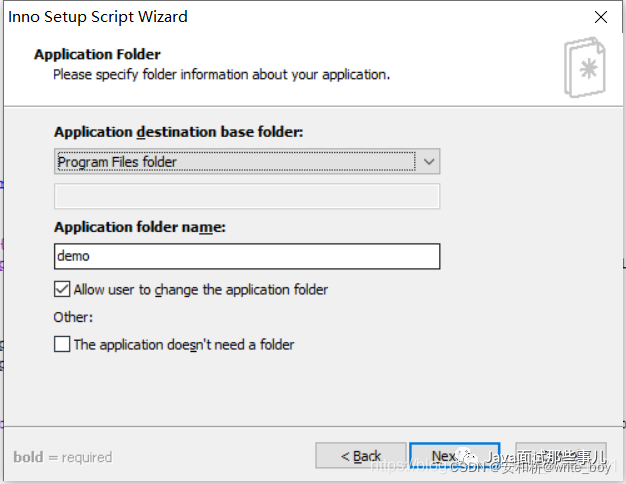
Task: Click the Application Folder heading
Action: [x=97, y=54]
